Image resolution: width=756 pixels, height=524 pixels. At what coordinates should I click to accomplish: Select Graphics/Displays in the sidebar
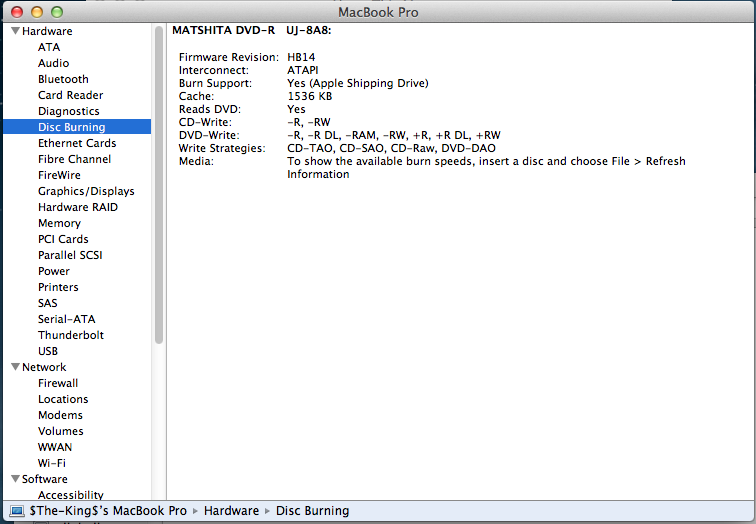pos(86,191)
